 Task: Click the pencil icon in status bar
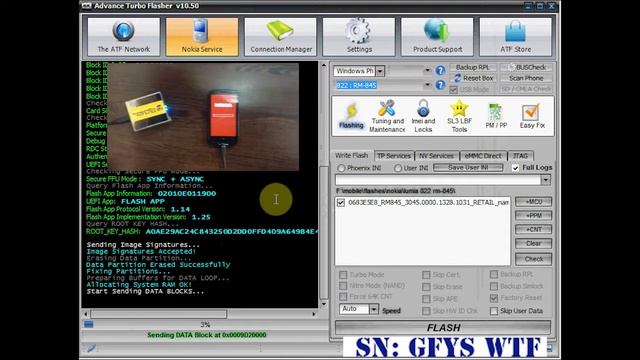coord(91,348)
